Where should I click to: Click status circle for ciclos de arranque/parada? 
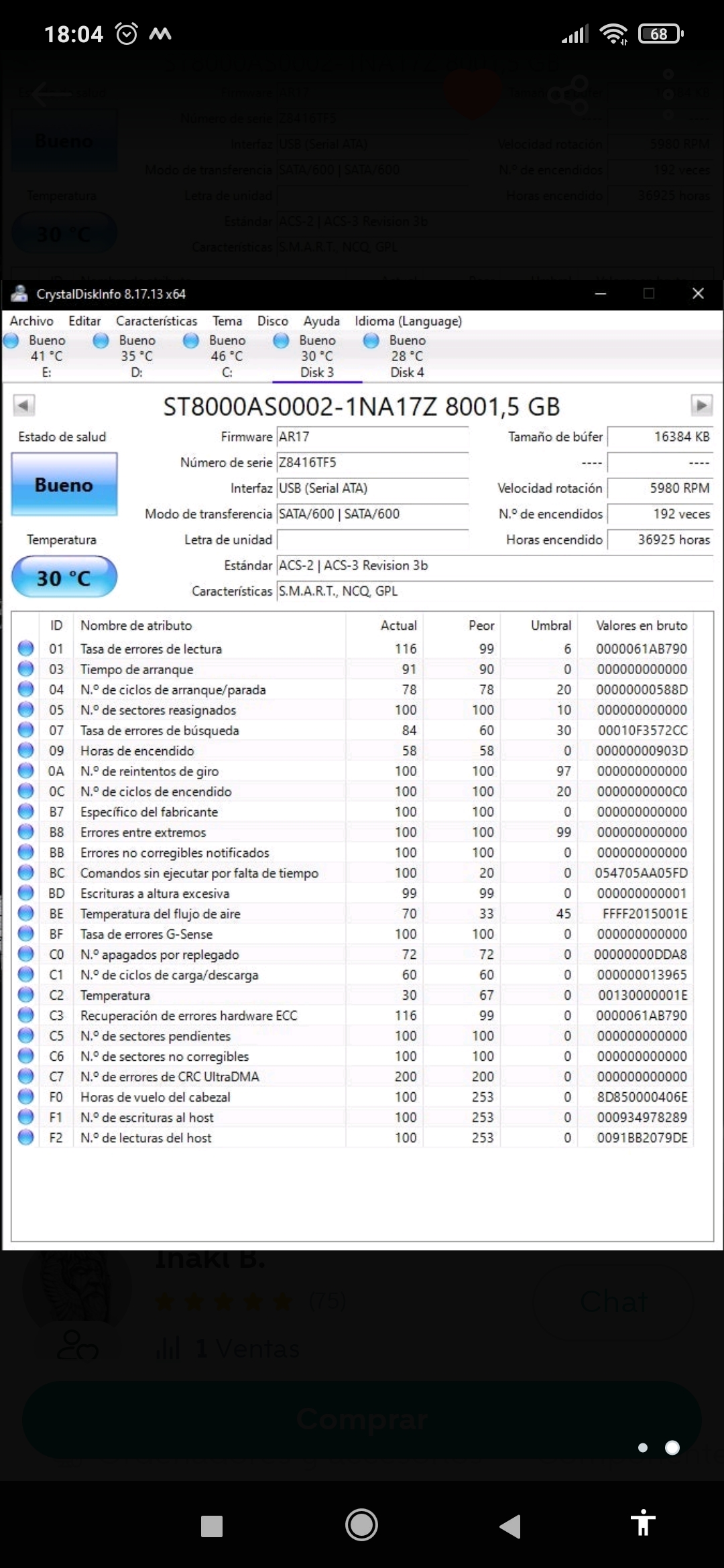[26, 690]
